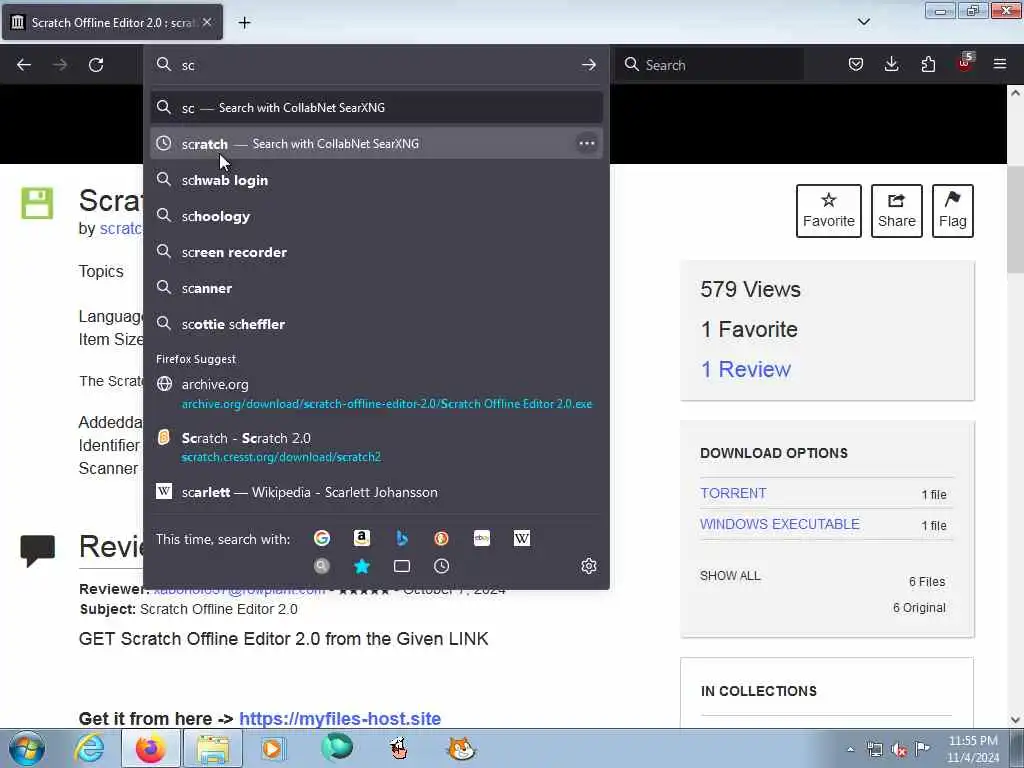Viewport: 1024px width, 768px height.
Task: Select the 'scottie scheffler' suggestion
Action: [x=376, y=324]
